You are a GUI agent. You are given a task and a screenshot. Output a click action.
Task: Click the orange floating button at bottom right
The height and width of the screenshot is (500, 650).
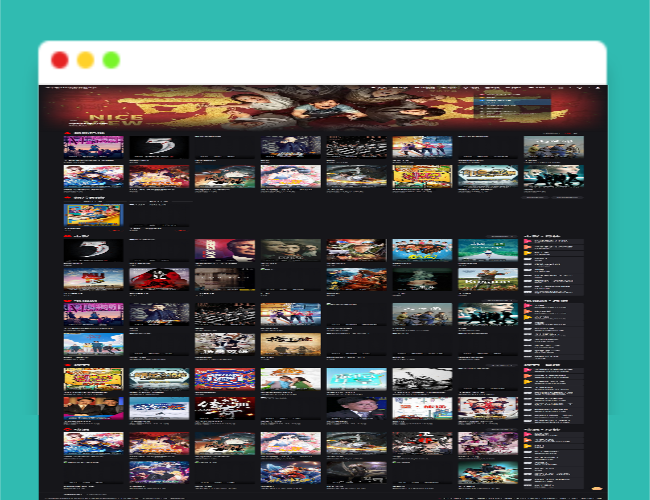[596, 490]
